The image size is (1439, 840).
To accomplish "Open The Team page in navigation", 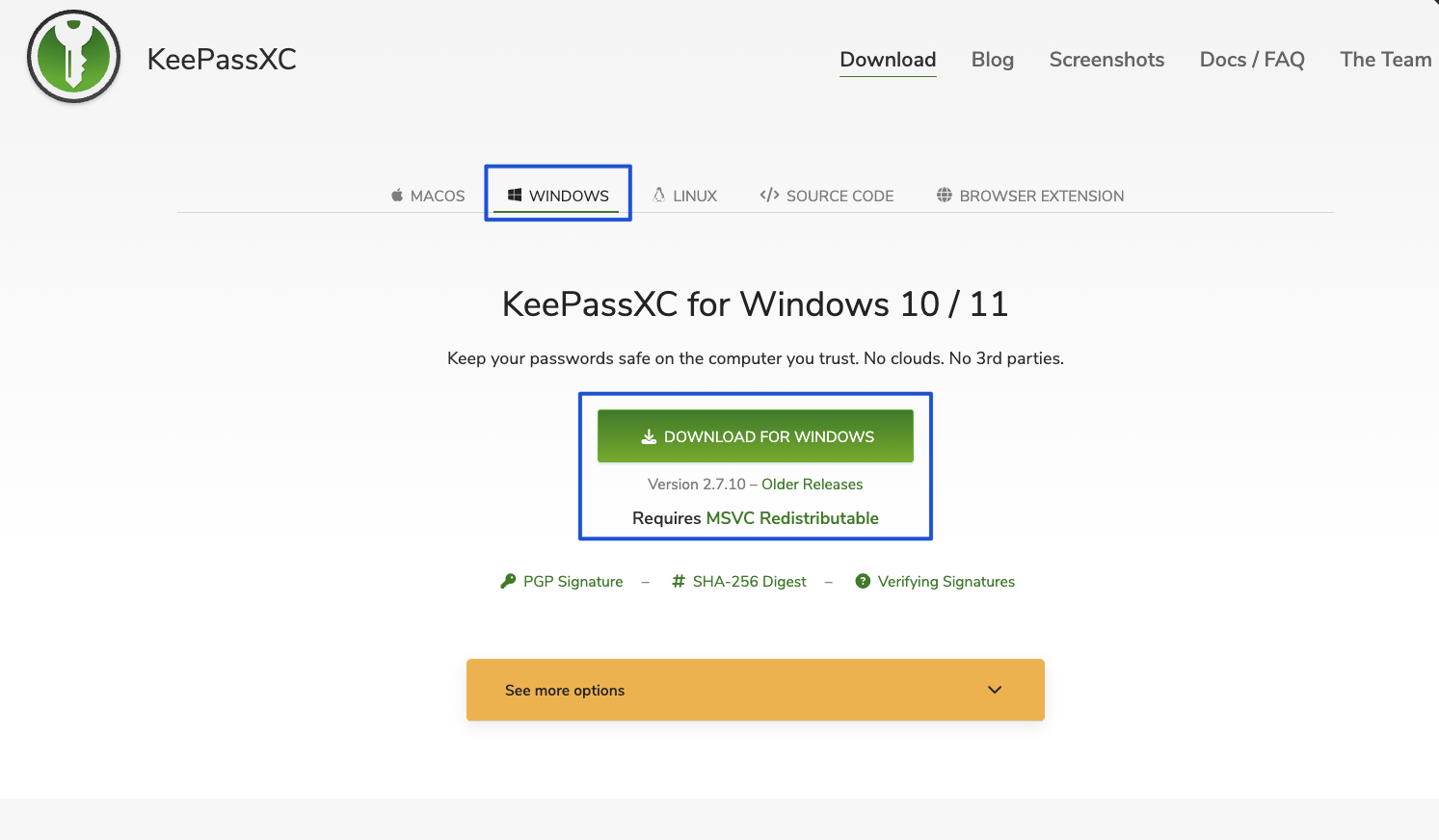I will click(x=1385, y=60).
